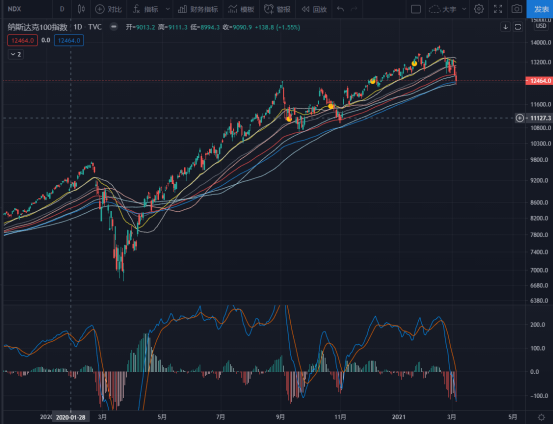Click the plus icon beside 11127.3 crosshair label
Viewport: 554px width, 425px height.
(x=520, y=118)
